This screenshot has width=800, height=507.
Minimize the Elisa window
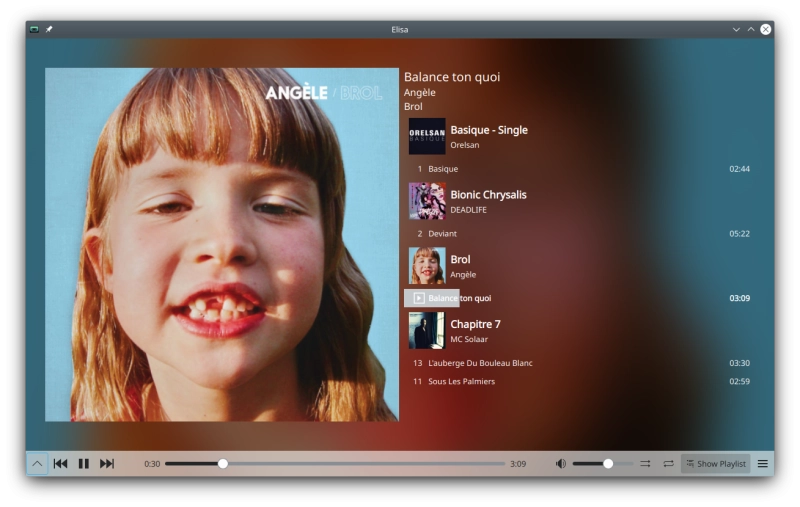pos(736,30)
